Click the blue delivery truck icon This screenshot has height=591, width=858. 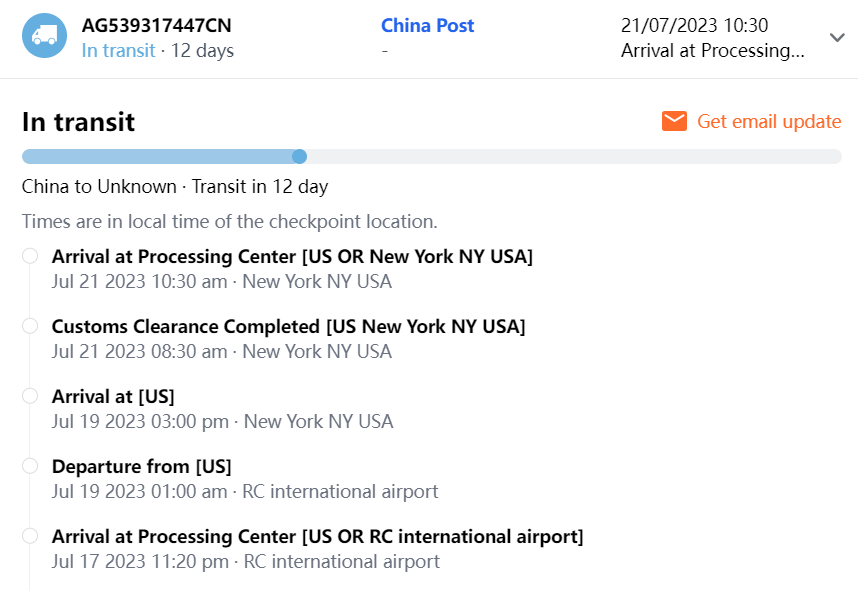[x=44, y=36]
